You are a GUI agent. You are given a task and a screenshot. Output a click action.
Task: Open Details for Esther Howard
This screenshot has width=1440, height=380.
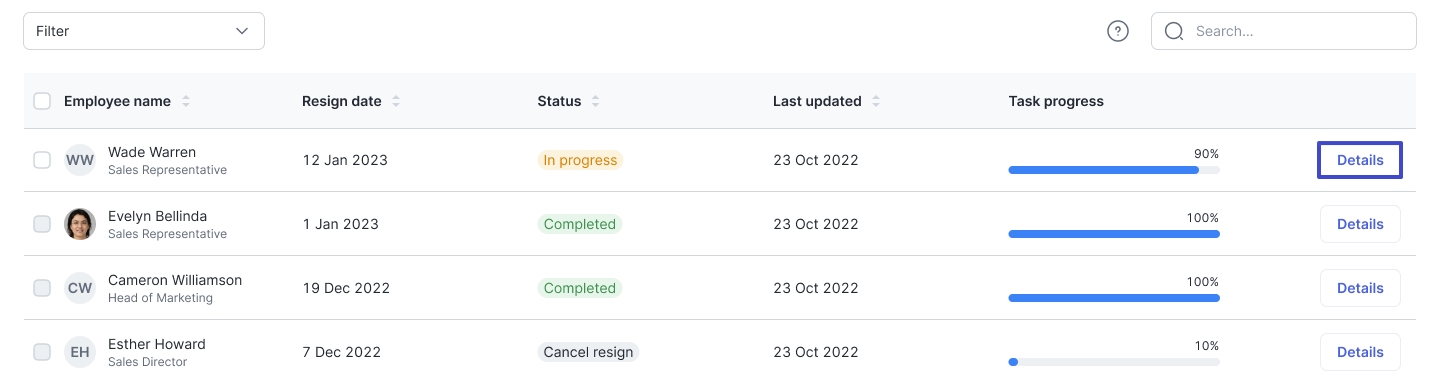click(x=1360, y=352)
